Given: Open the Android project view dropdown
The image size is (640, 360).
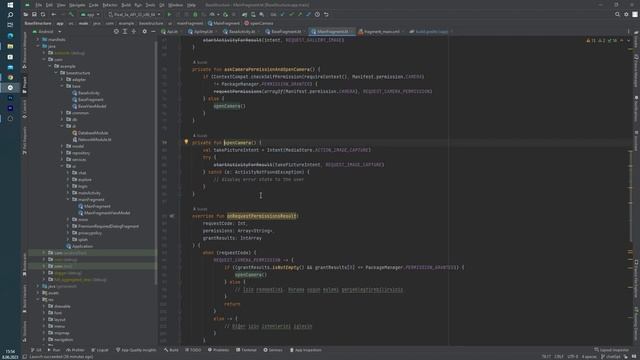Looking at the screenshot, I should (x=46, y=31).
